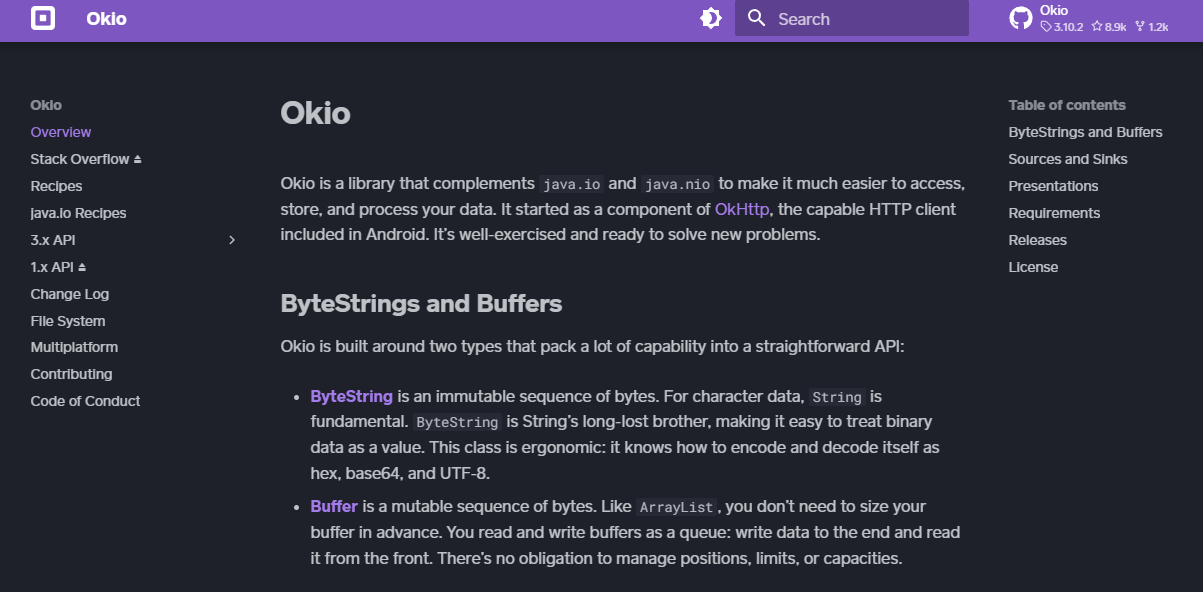Open the Multiplatform nav entry
Image resolution: width=1203 pixels, height=592 pixels.
[74, 347]
